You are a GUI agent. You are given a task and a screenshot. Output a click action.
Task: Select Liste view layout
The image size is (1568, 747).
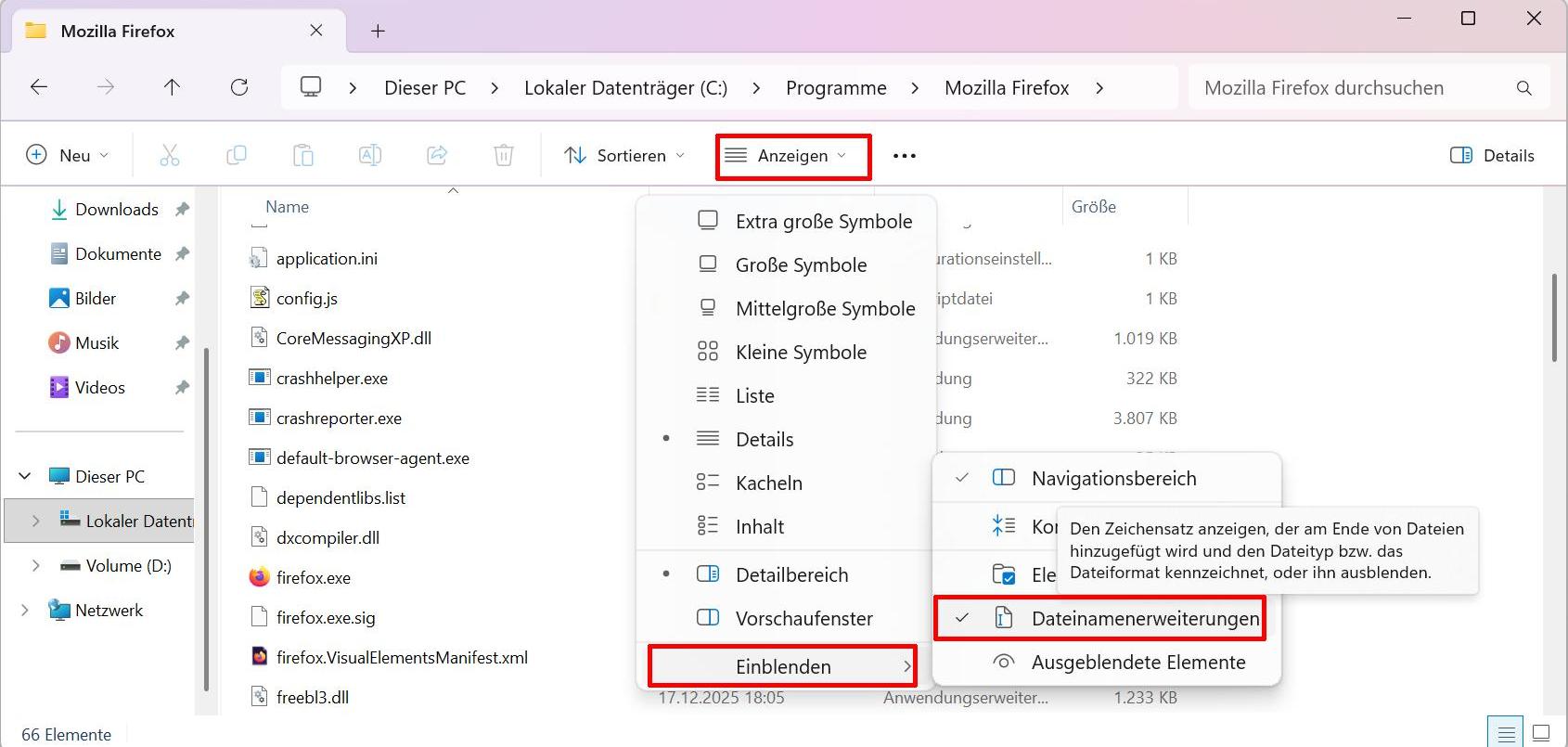point(786,396)
